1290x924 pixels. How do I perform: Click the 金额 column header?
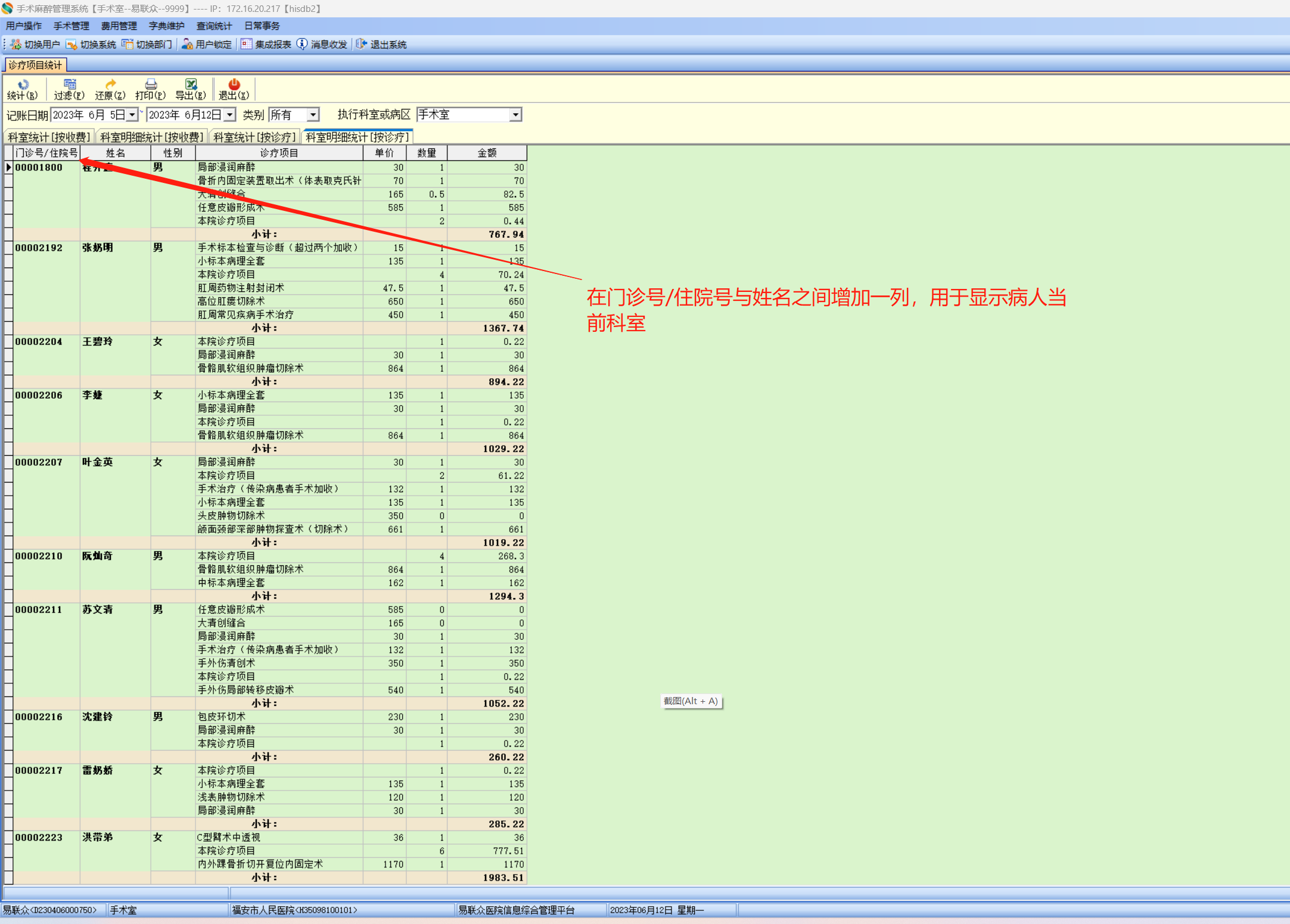486,153
